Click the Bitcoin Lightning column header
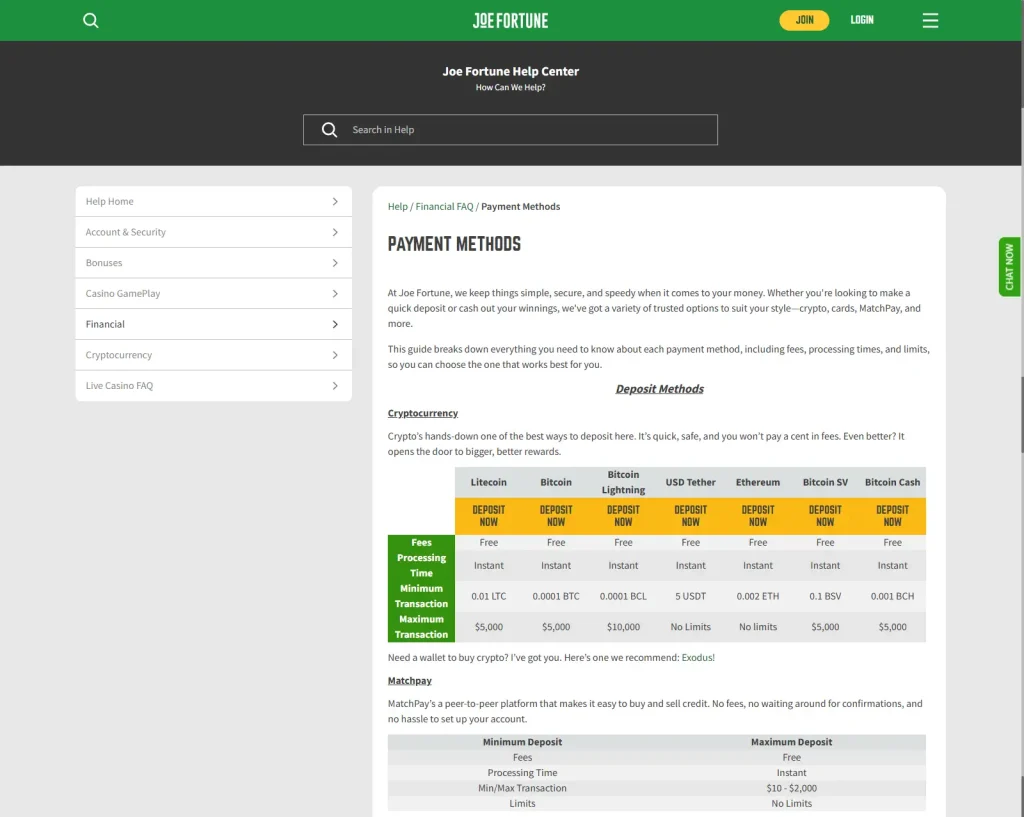This screenshot has width=1024, height=817. (x=623, y=482)
